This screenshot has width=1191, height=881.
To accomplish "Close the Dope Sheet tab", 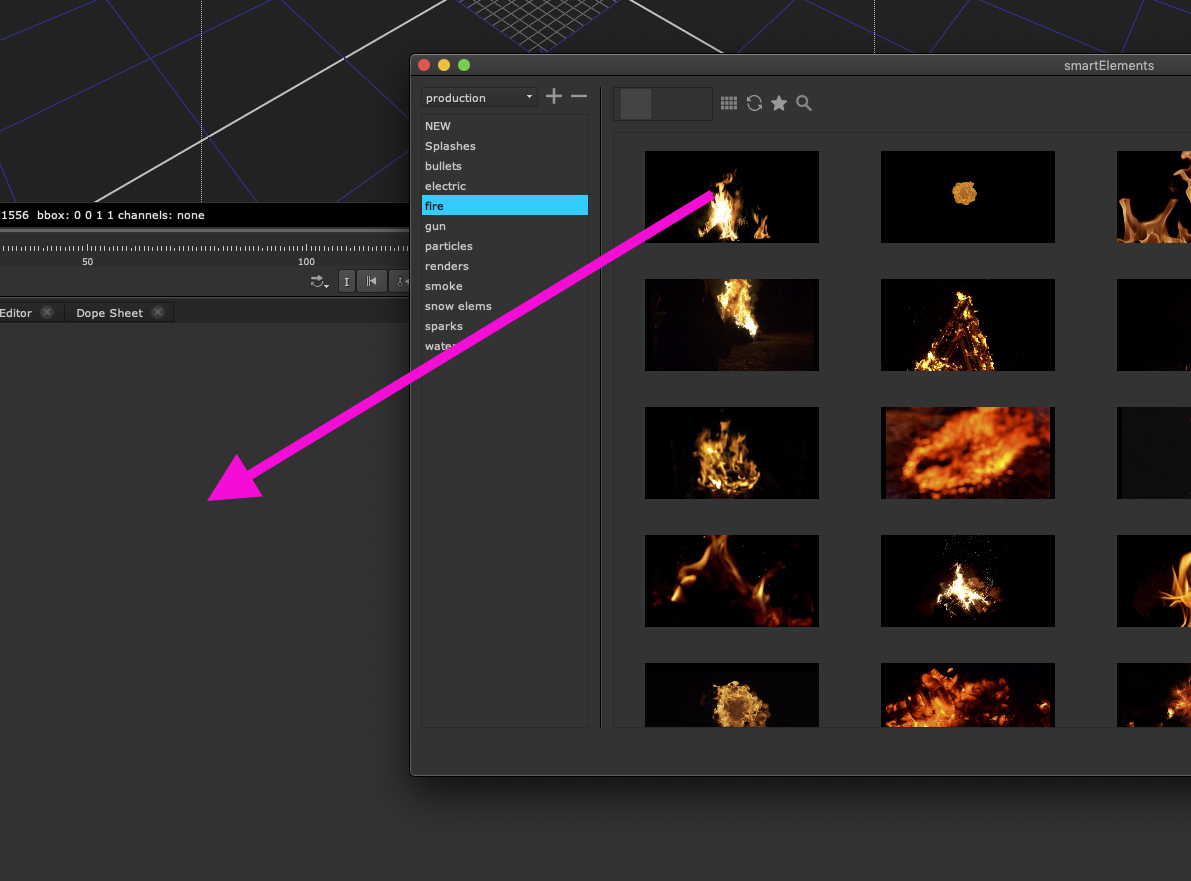I will point(158,313).
